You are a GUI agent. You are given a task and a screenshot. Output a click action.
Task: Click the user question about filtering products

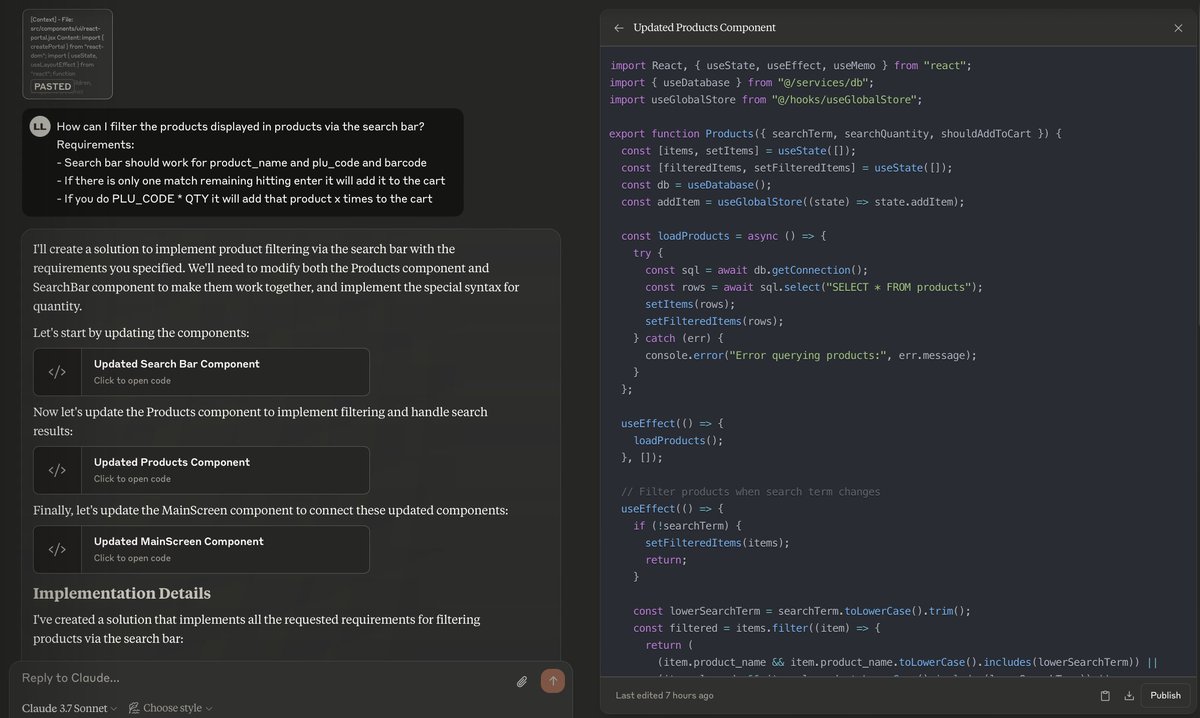(x=240, y=126)
